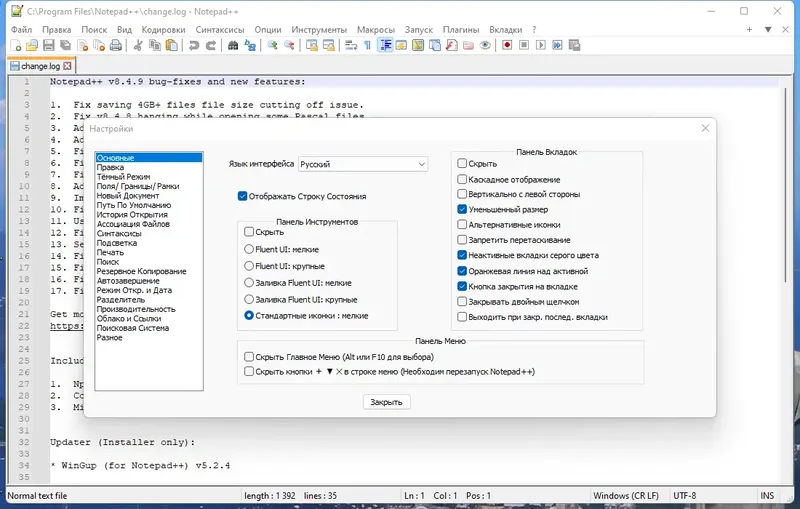Select Облако и Ссылки category
Screen dimensions: 800x509
click(x=129, y=318)
